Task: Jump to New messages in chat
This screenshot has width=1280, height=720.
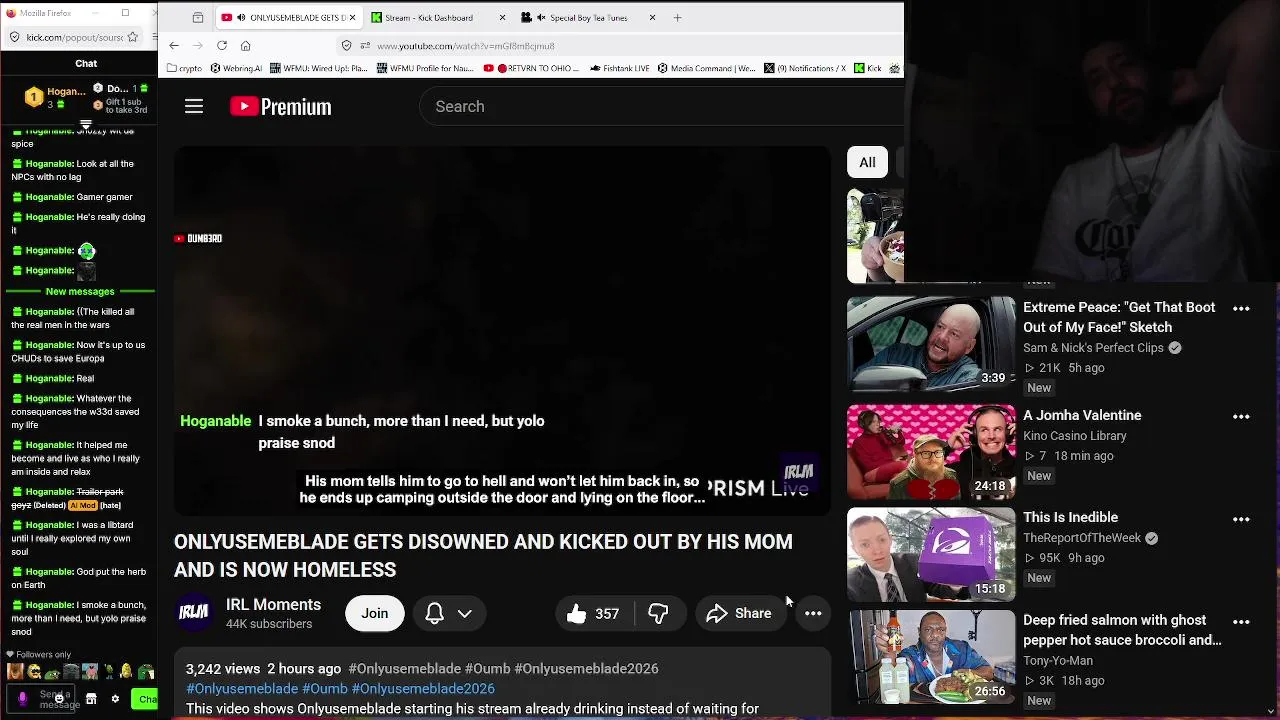Action: (80, 291)
